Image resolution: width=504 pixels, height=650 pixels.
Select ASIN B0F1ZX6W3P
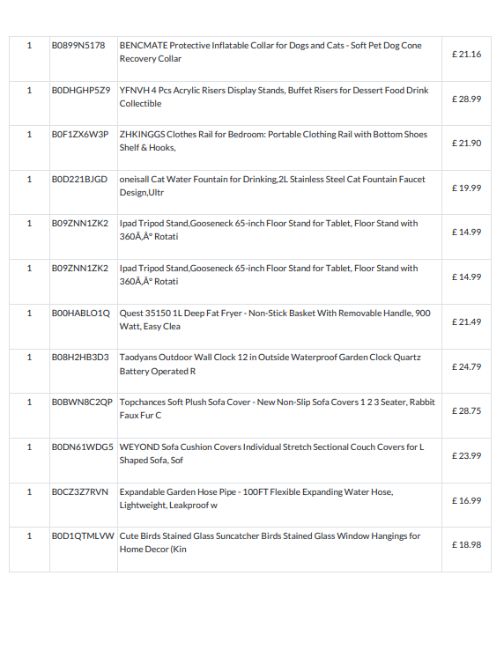80,134
